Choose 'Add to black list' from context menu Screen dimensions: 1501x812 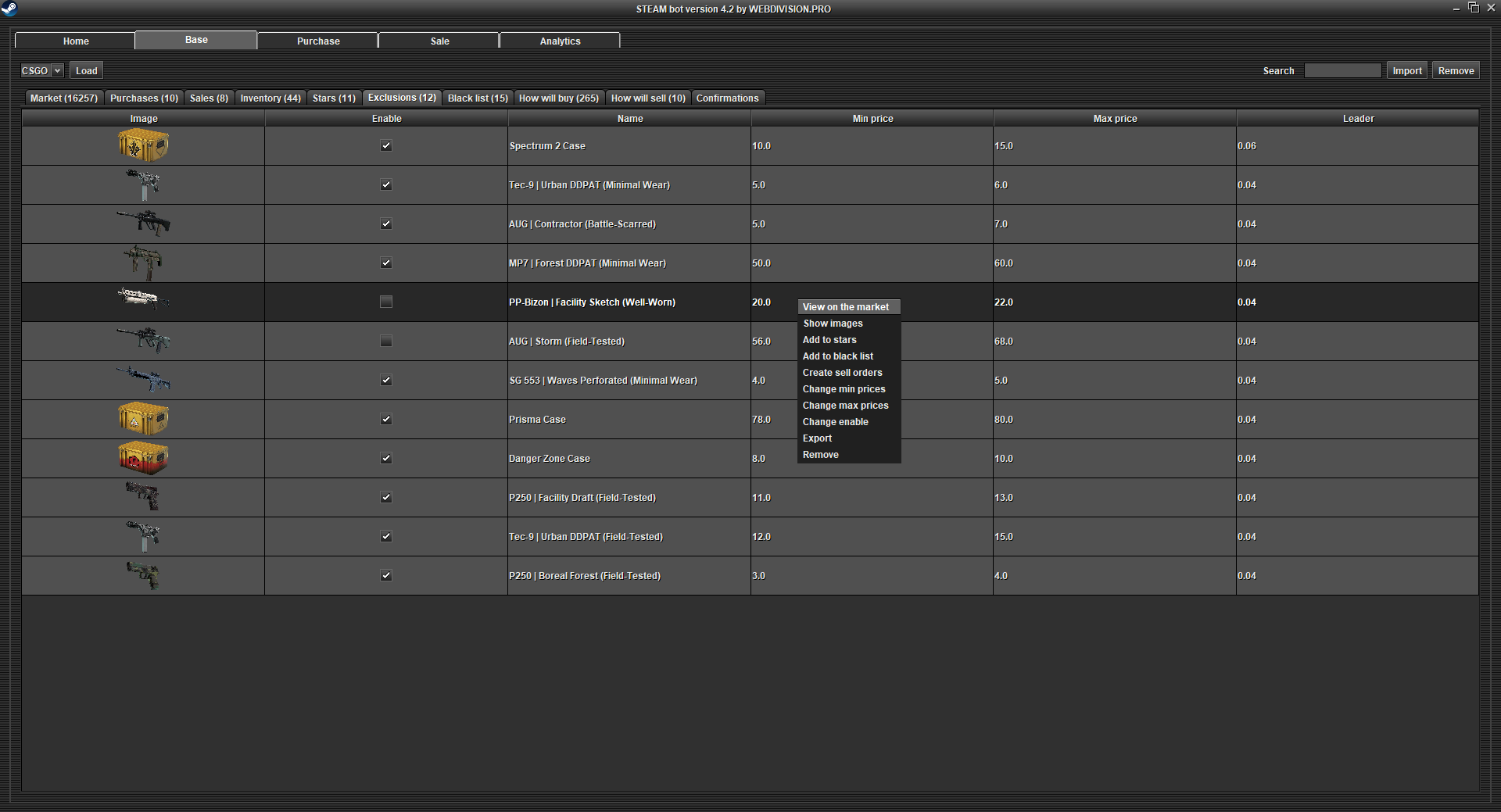point(837,356)
